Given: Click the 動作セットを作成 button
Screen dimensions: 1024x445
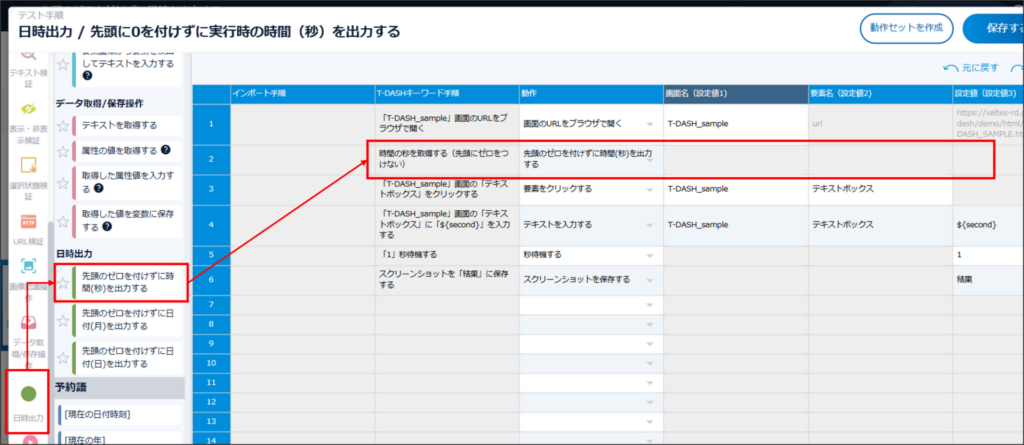Looking at the screenshot, I should click(x=905, y=29).
